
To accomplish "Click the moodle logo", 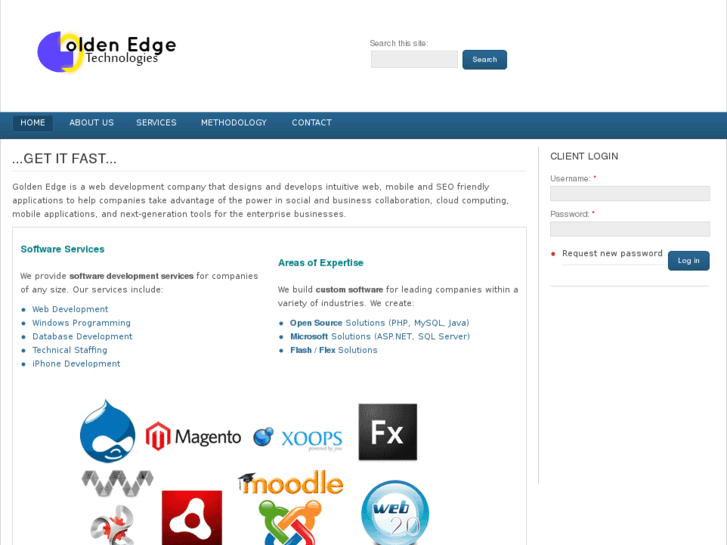I will [x=291, y=482].
